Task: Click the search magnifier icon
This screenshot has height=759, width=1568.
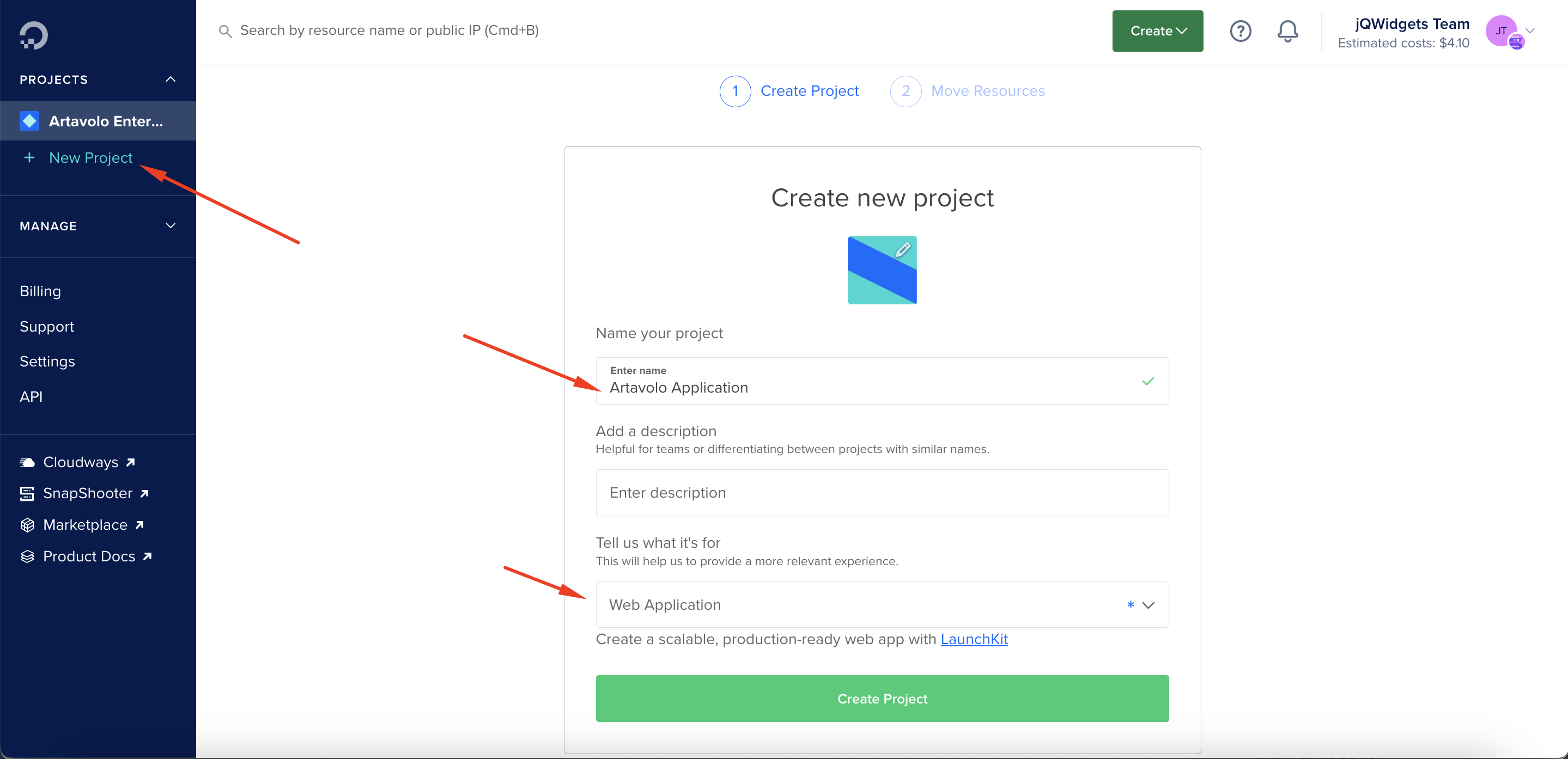Action: tap(225, 31)
